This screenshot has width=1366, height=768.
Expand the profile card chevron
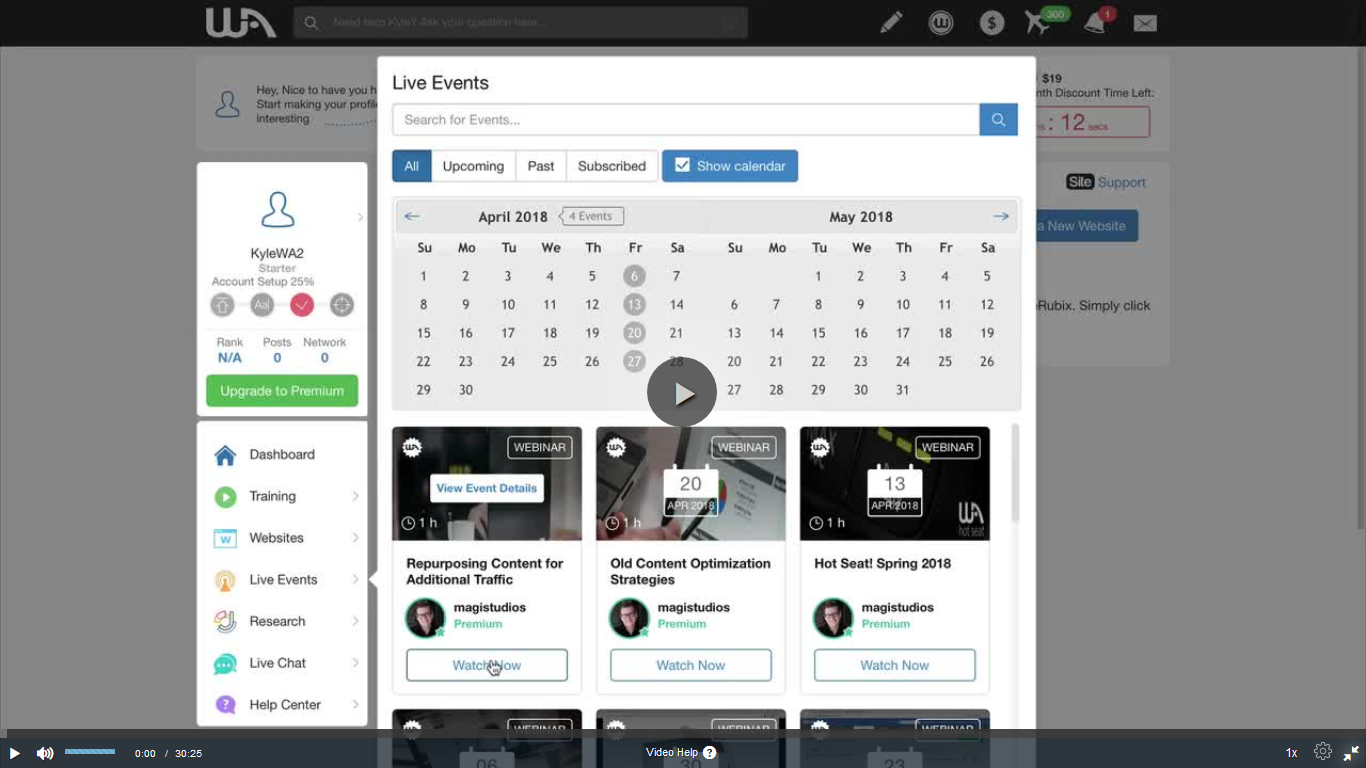tap(360, 217)
